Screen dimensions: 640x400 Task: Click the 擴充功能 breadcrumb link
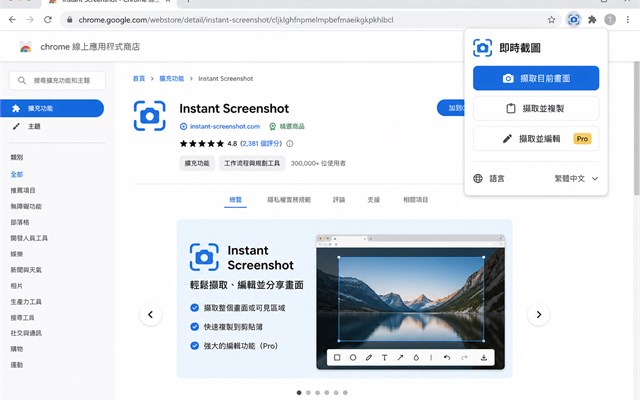coord(171,78)
